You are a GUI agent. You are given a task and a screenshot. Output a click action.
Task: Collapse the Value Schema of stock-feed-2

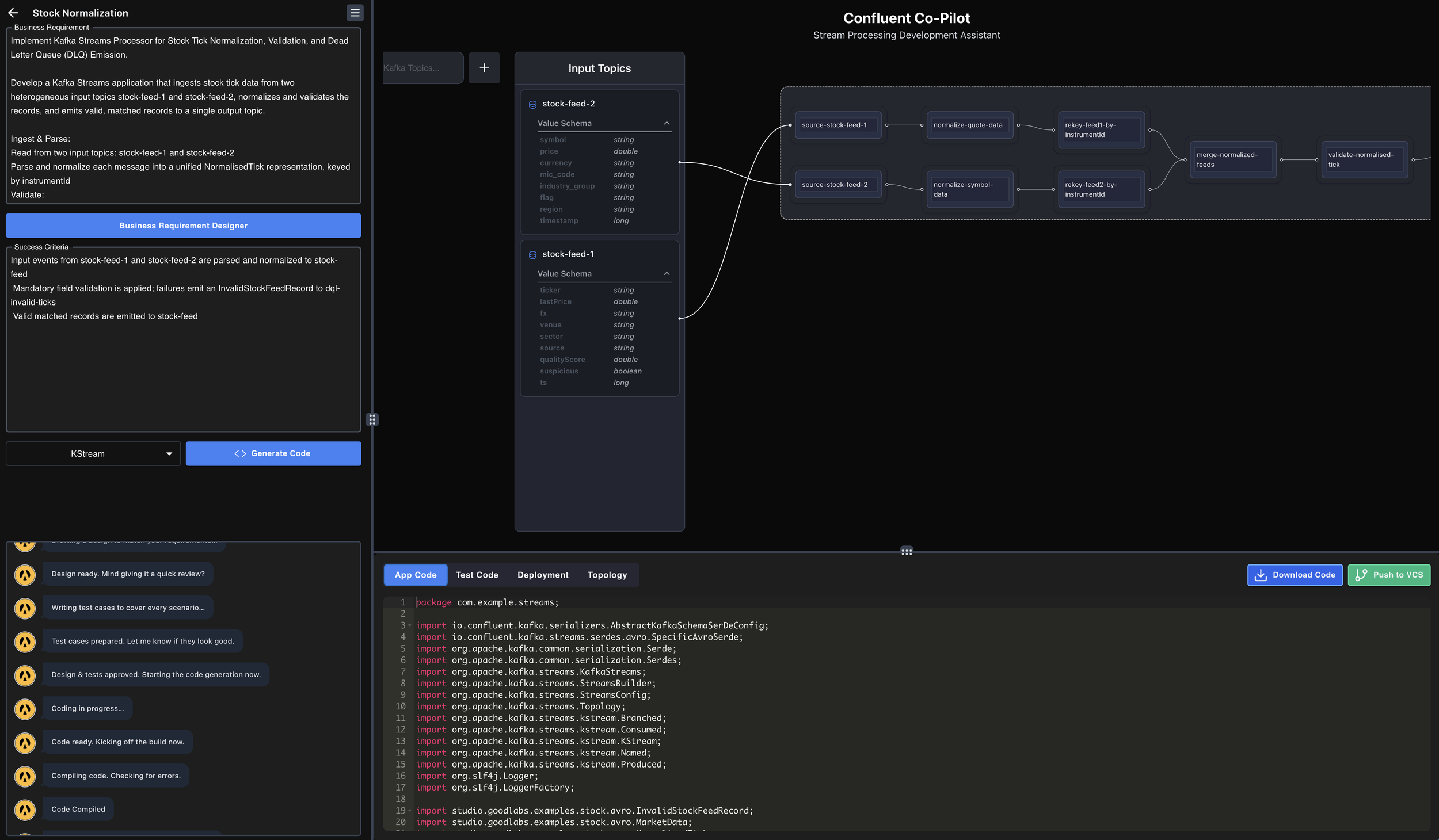tap(667, 123)
